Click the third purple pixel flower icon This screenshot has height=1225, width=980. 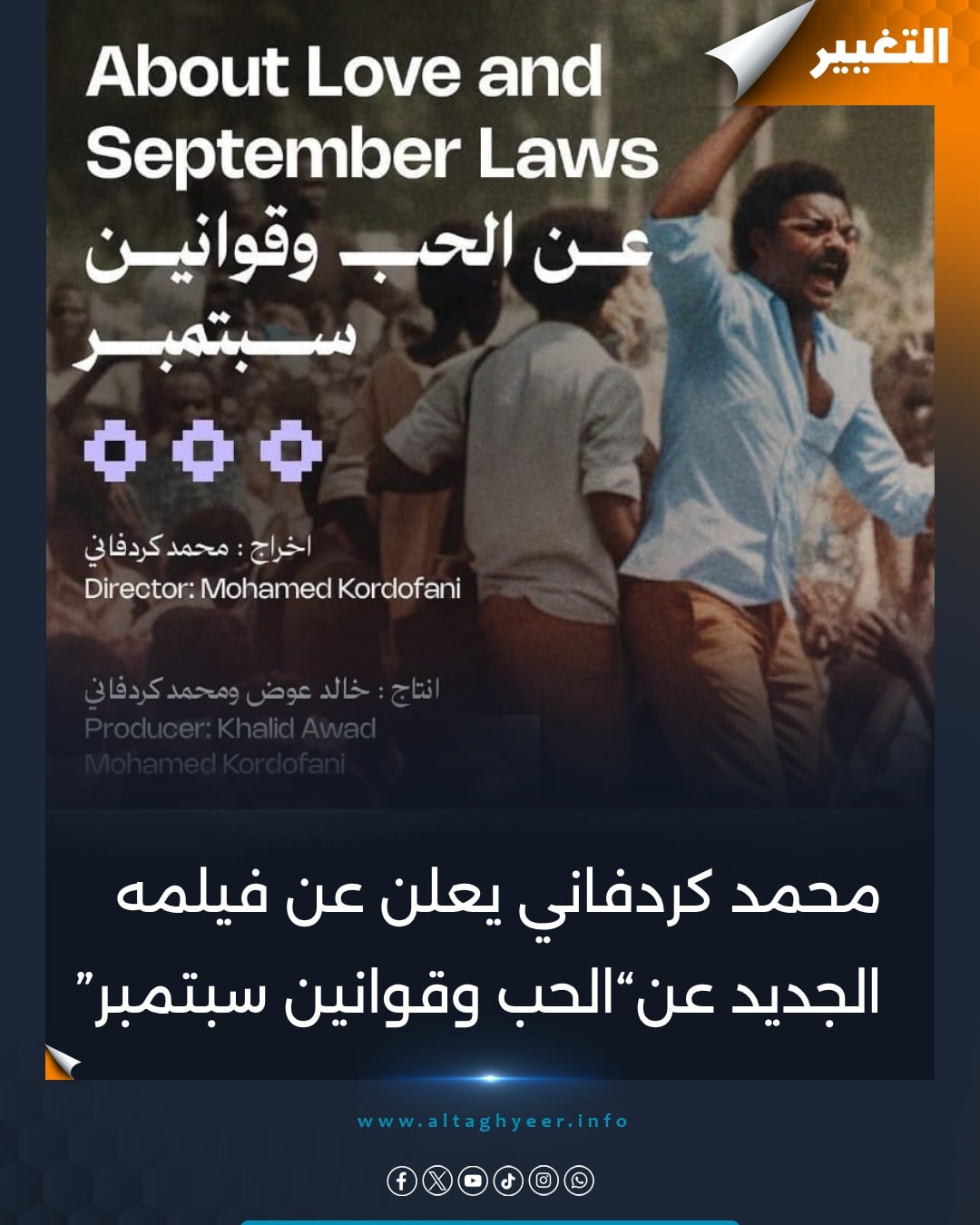click(x=291, y=450)
